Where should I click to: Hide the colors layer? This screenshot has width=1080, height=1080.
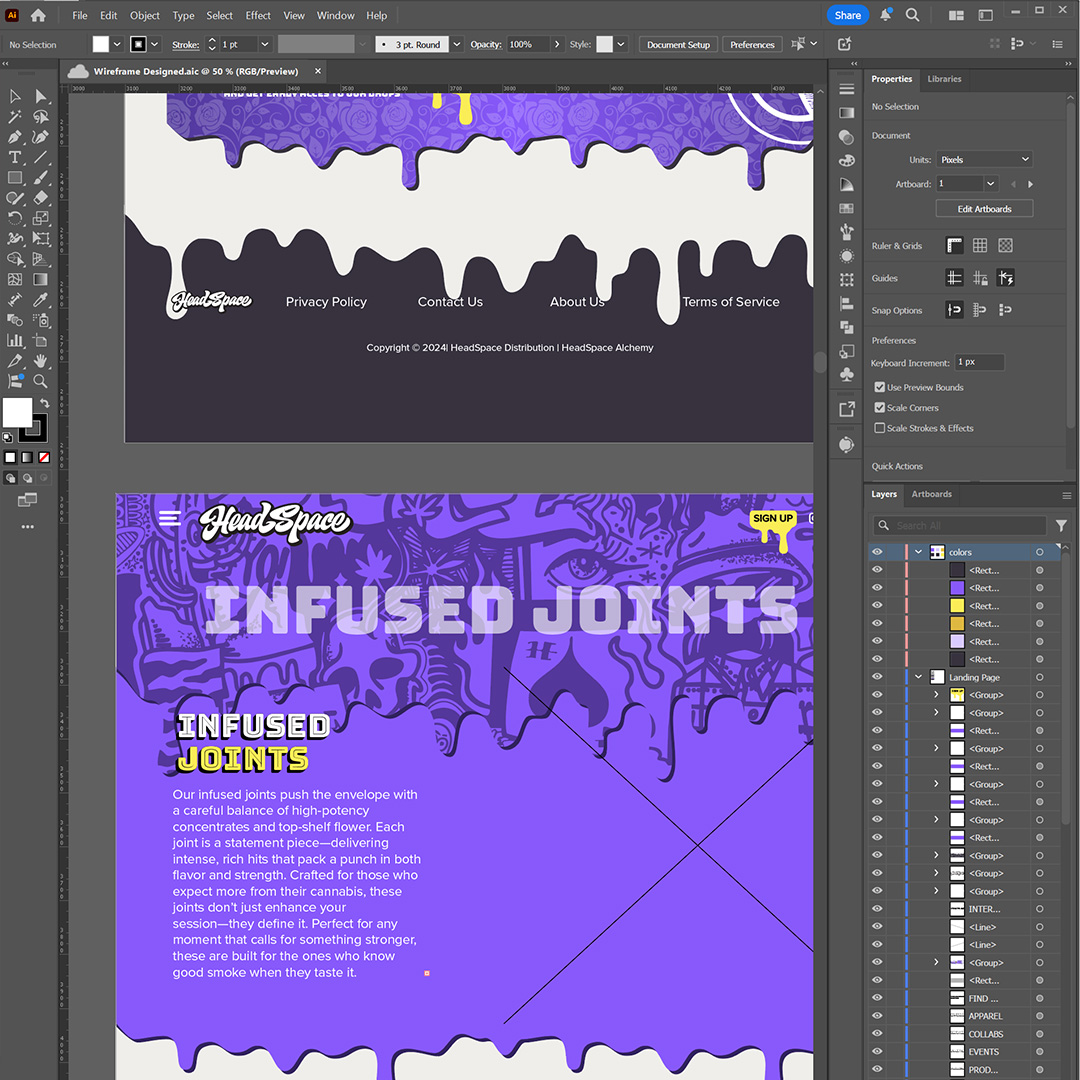click(x=877, y=552)
